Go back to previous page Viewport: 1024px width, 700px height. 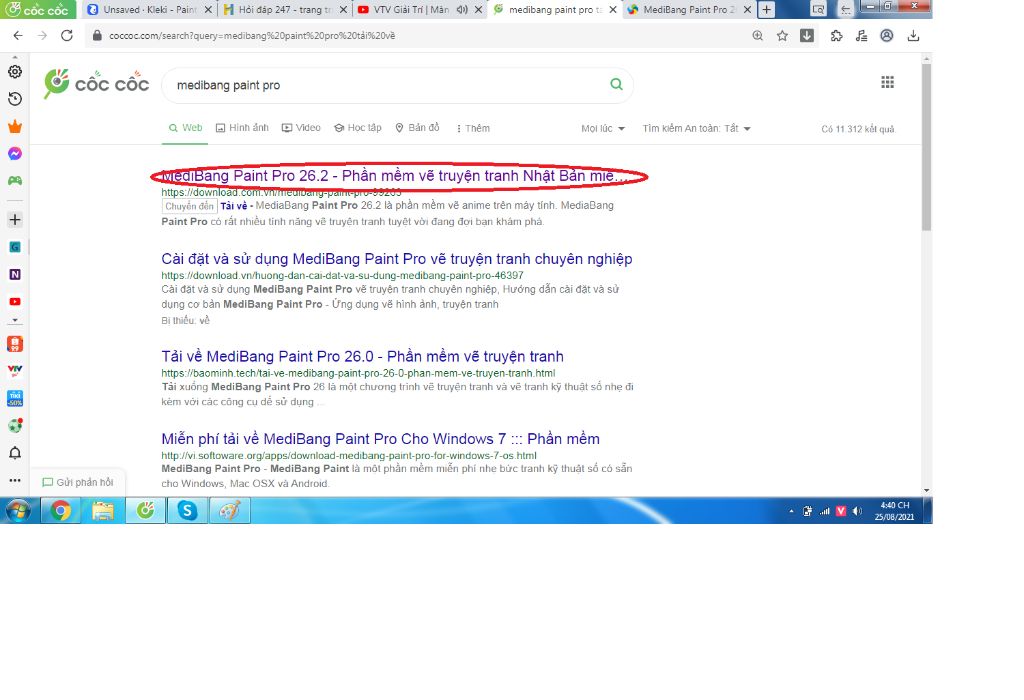pyautogui.click(x=18, y=36)
